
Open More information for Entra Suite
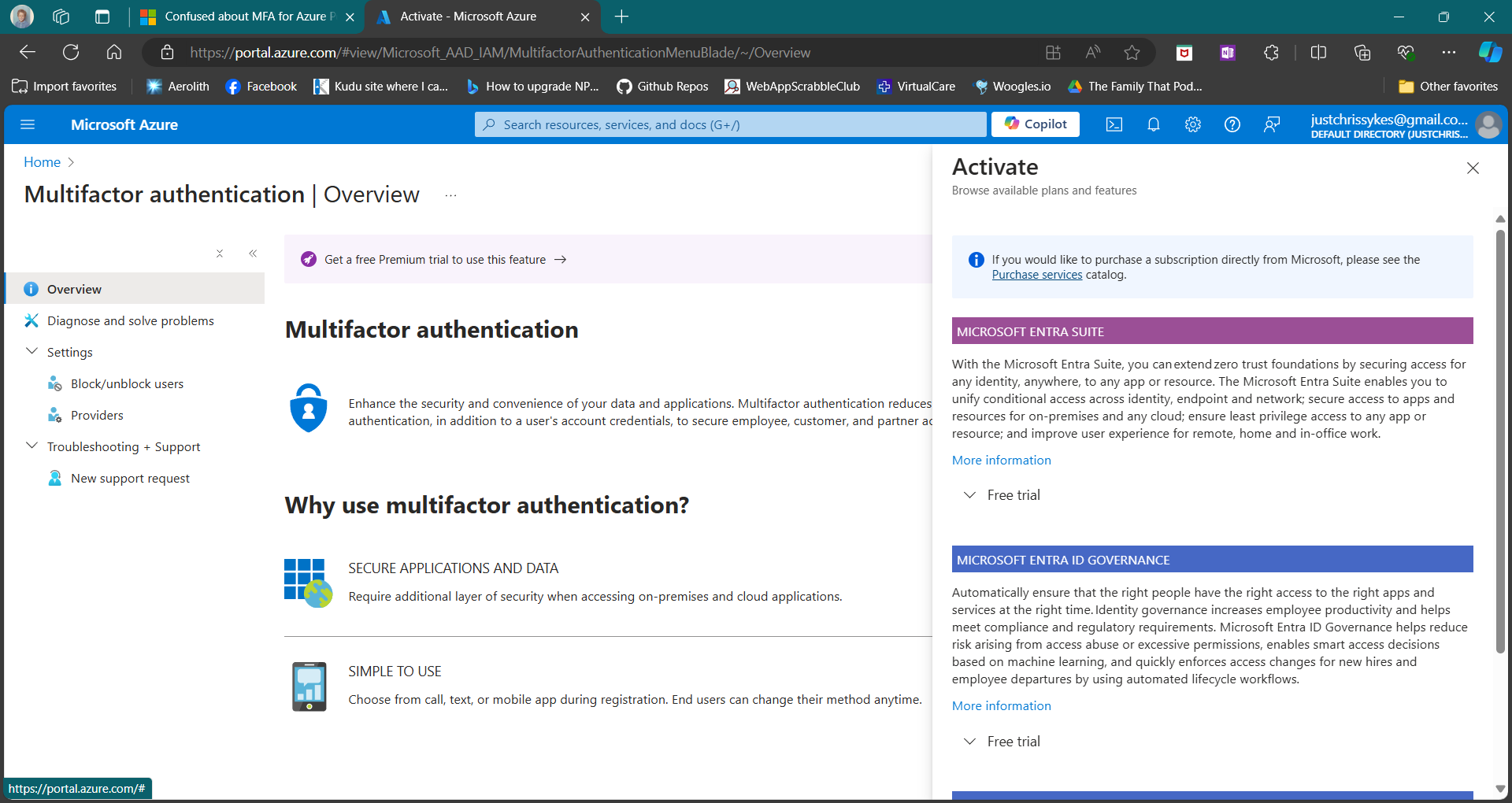click(x=1001, y=460)
